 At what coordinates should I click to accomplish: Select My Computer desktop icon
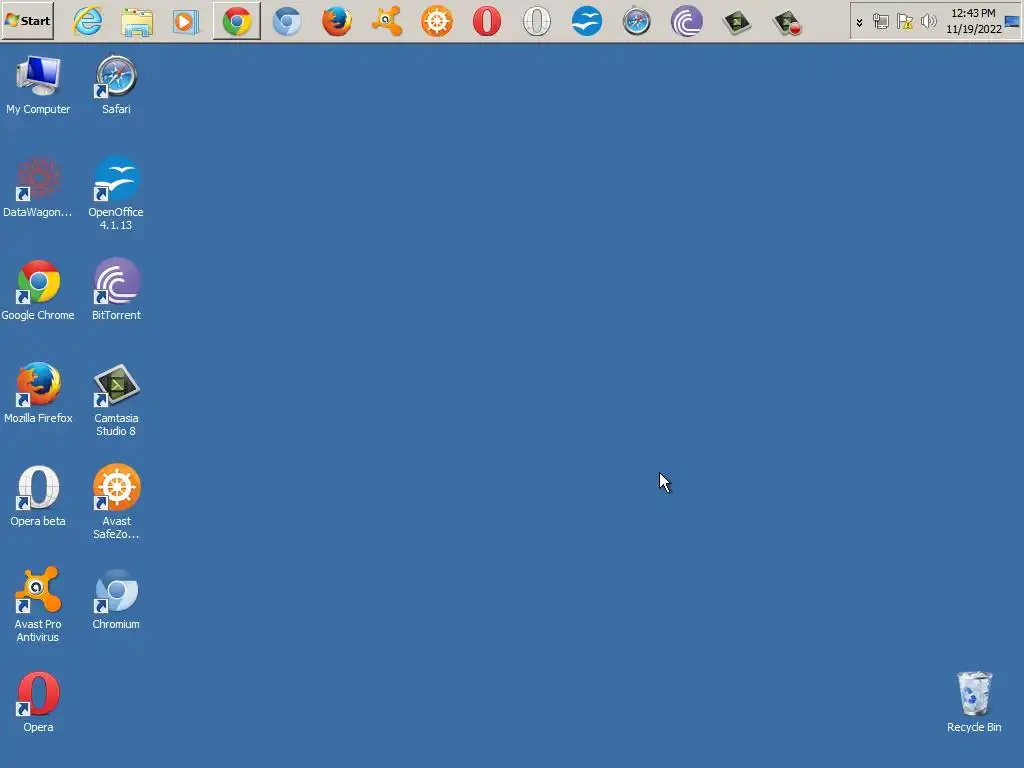point(38,85)
